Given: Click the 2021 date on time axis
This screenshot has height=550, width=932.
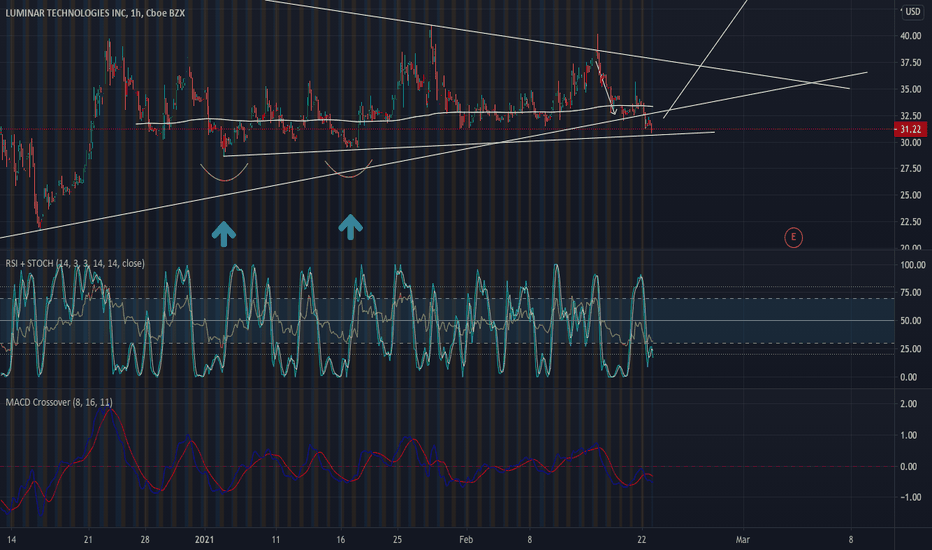Looking at the screenshot, I should coord(204,540).
